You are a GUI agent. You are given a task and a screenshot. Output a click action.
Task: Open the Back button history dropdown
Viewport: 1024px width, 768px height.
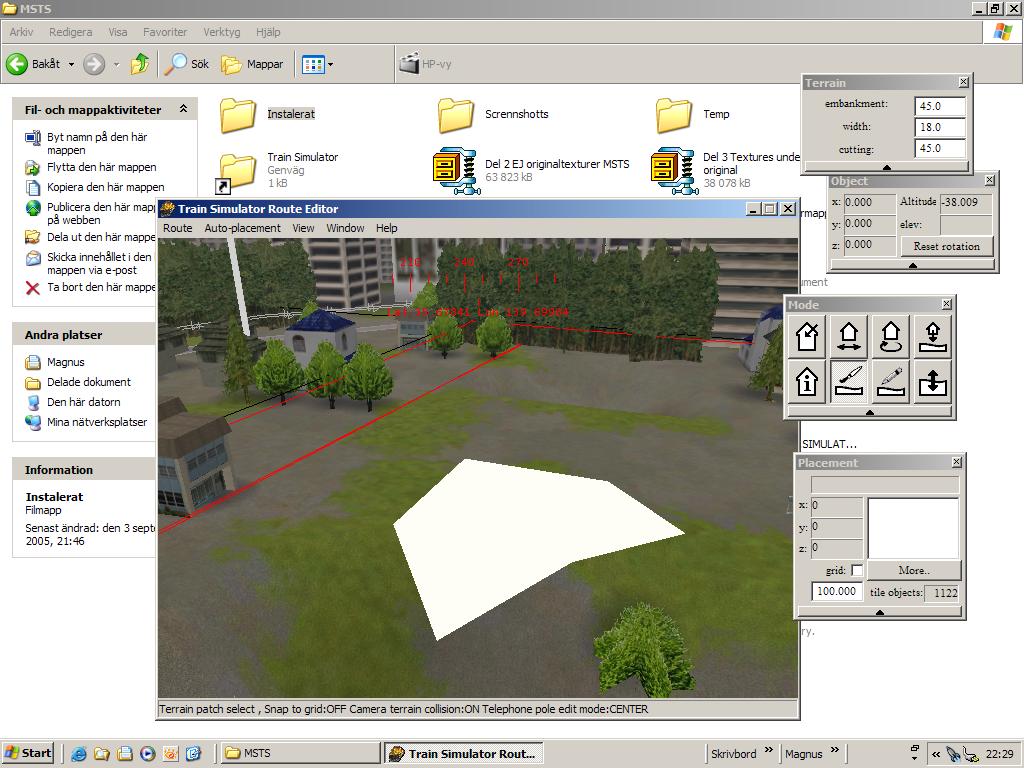pos(71,64)
